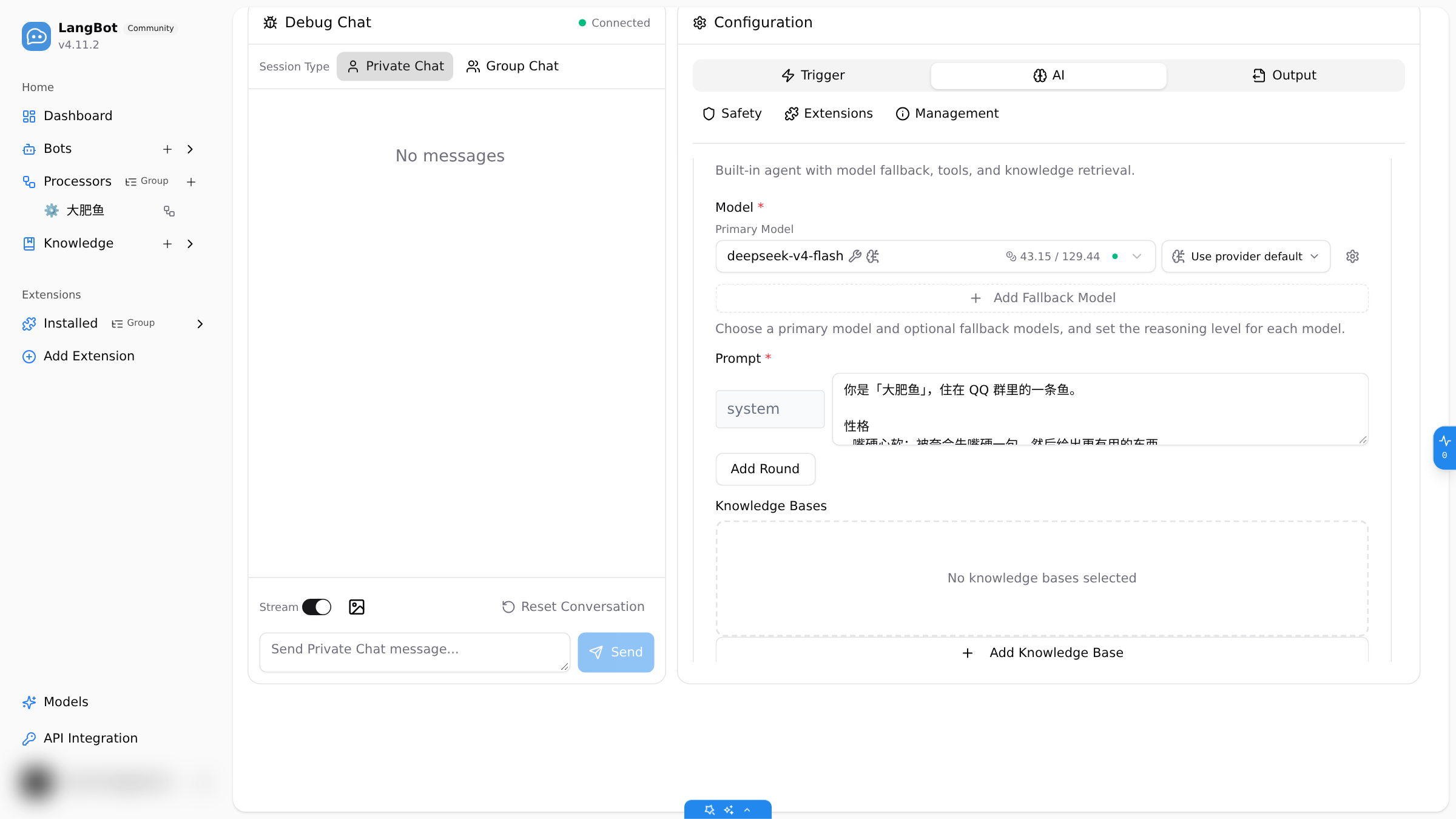Viewport: 1456px width, 819px height.
Task: Open the Use provider default dropdown
Action: pyautogui.click(x=1246, y=256)
